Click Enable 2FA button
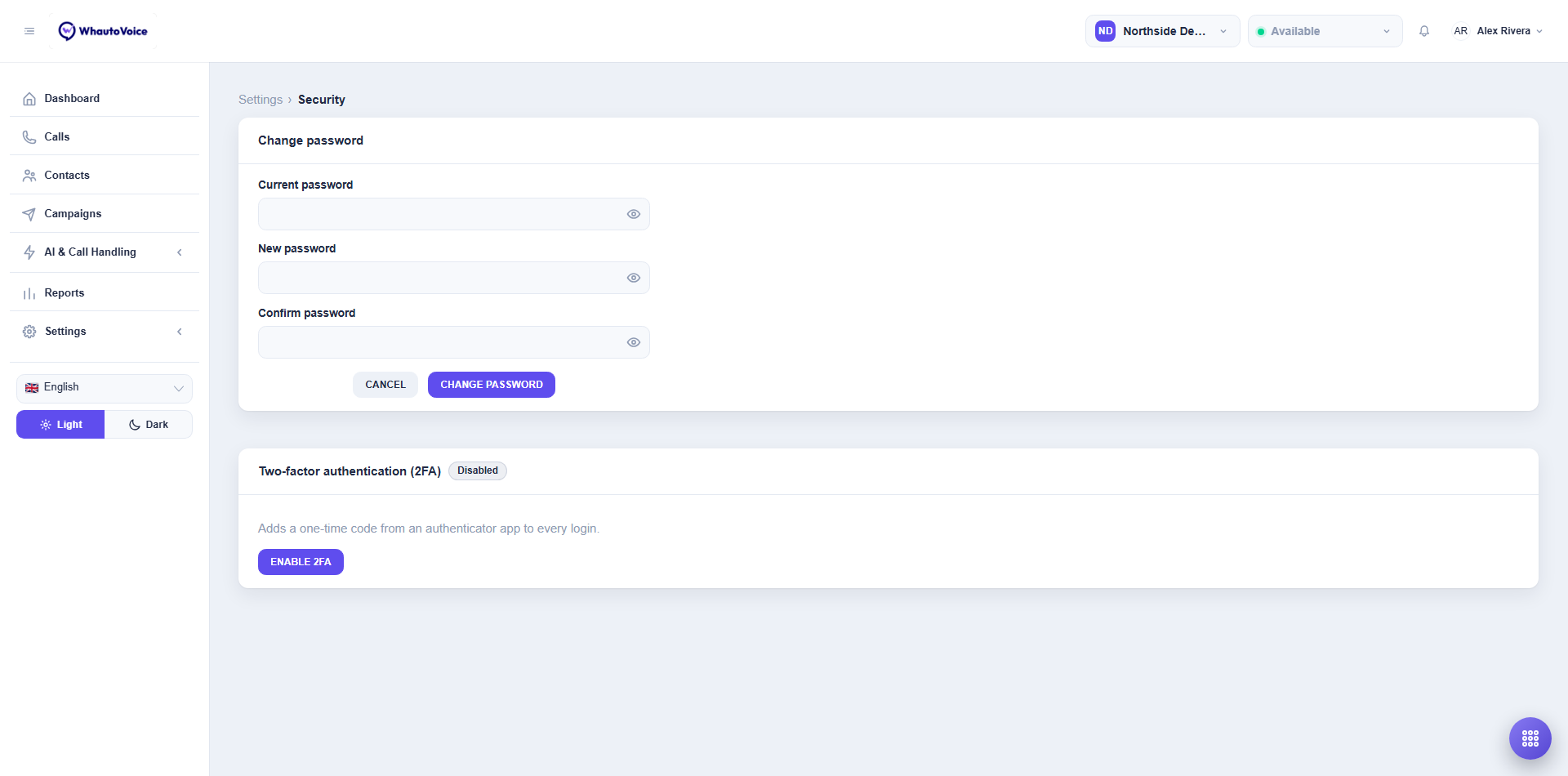The image size is (1568, 776). pyautogui.click(x=301, y=562)
